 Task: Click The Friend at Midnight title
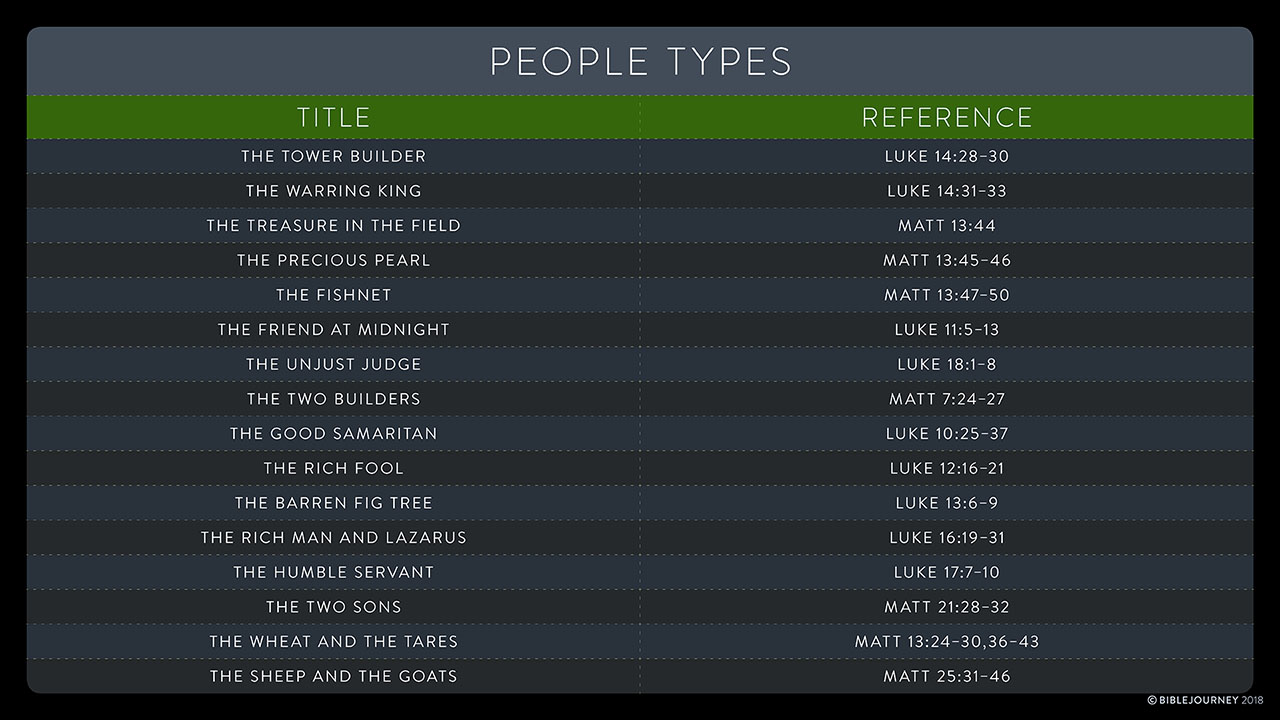click(334, 329)
